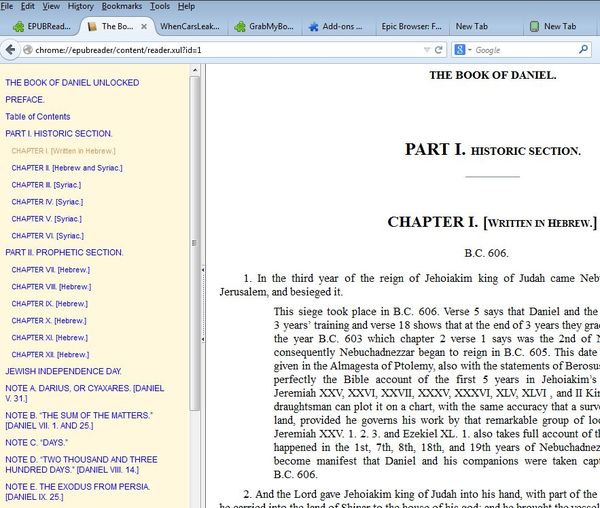Screen dimensions: 600x508
Task: Click the reload button in the URL bar
Action: [x=439, y=49]
